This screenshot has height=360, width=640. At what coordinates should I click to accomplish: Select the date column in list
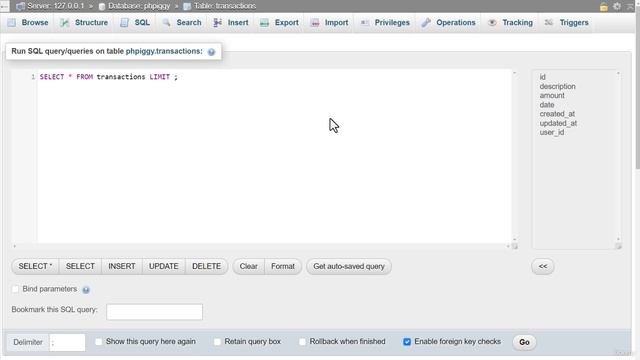pyautogui.click(x=547, y=105)
